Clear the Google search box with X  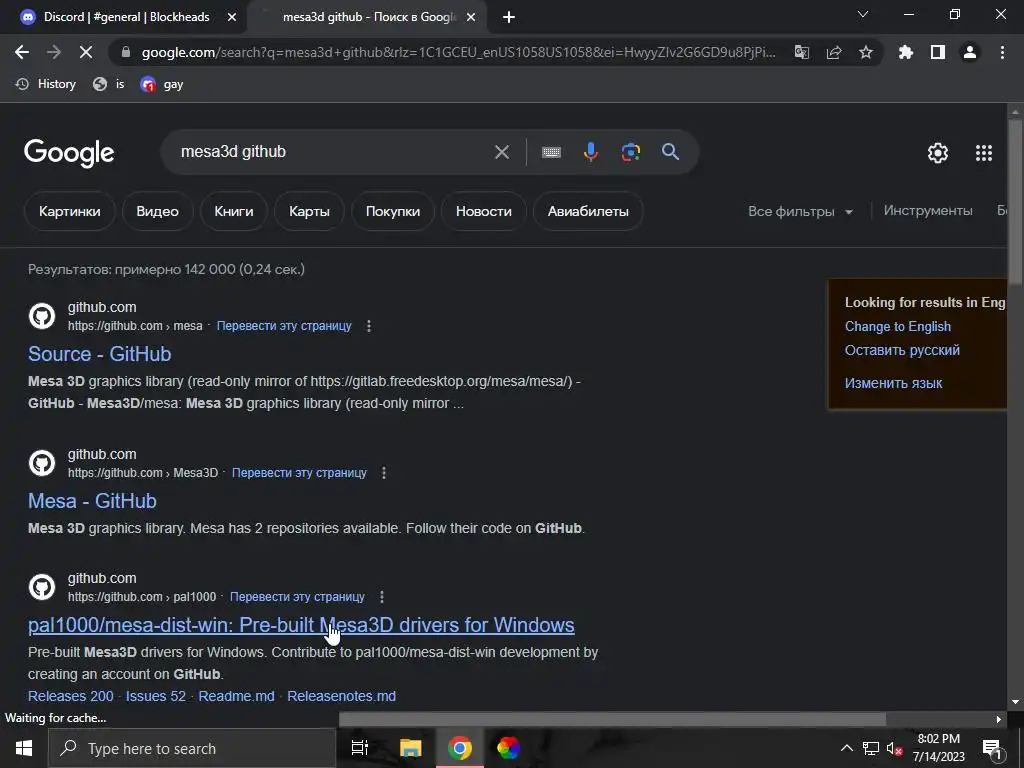click(502, 152)
